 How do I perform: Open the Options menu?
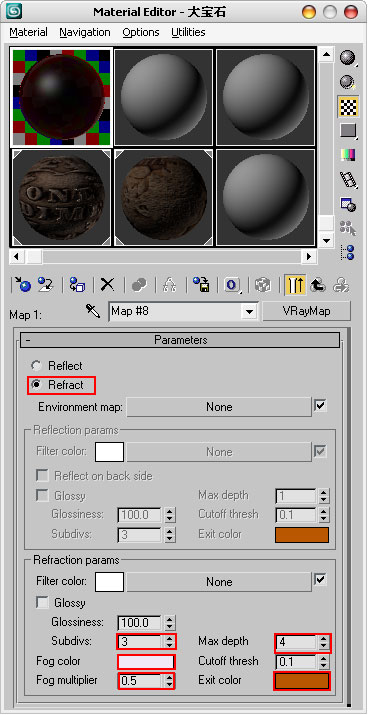click(141, 32)
